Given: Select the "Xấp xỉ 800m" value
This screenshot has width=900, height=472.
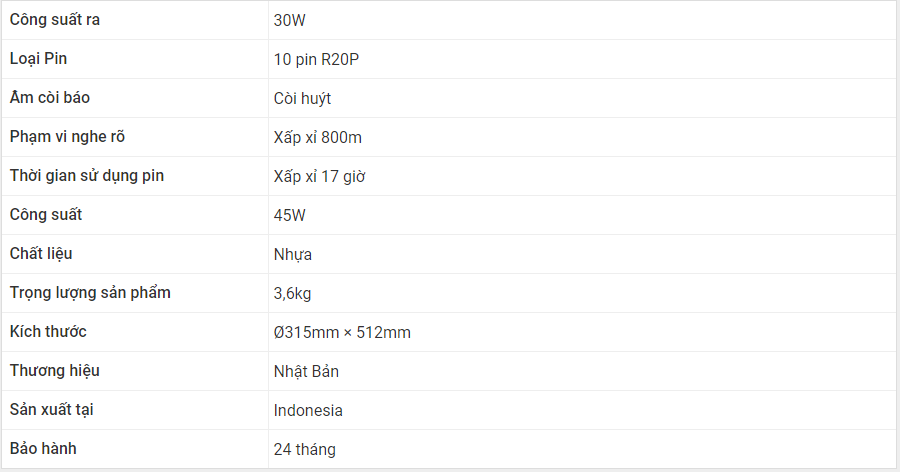Looking at the screenshot, I should (317, 137).
